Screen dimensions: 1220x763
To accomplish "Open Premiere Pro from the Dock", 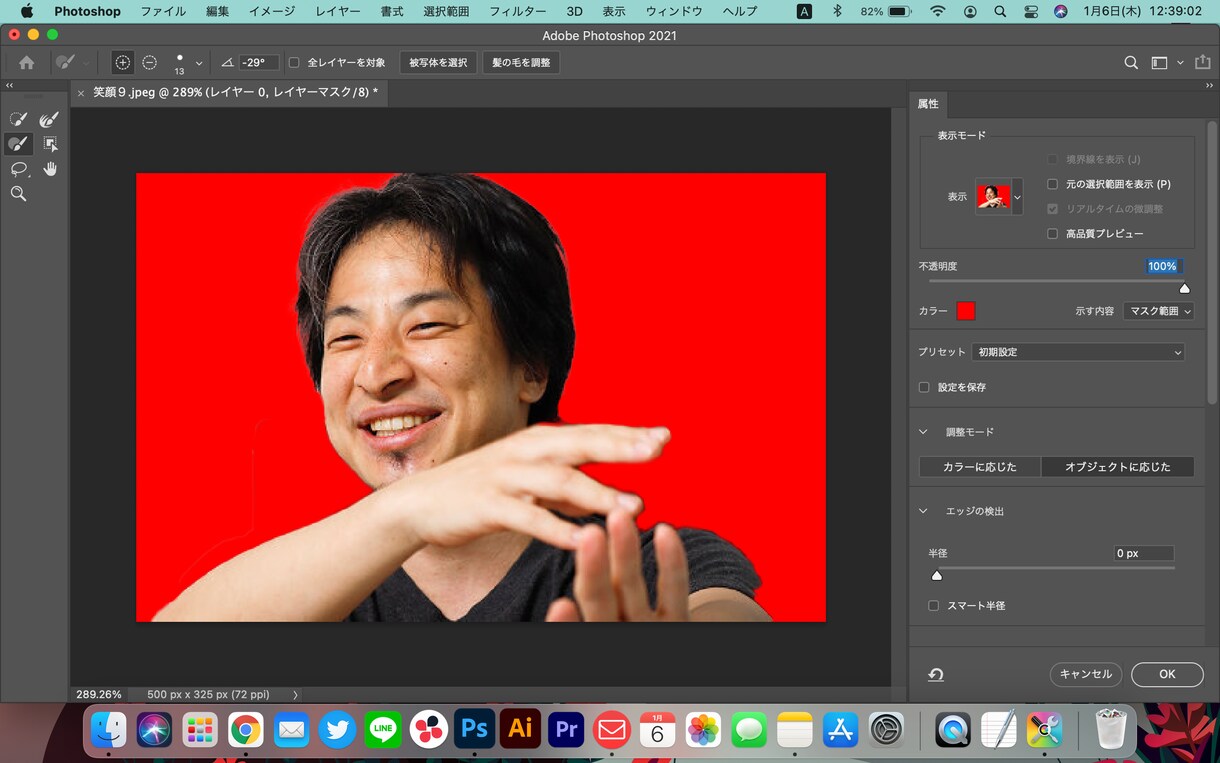I will pos(566,729).
